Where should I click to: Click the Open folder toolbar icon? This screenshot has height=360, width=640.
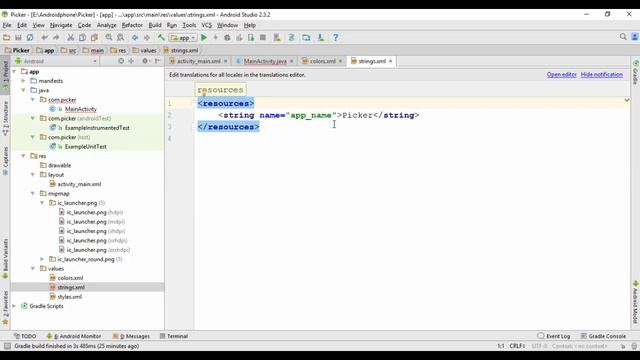click(x=6, y=38)
